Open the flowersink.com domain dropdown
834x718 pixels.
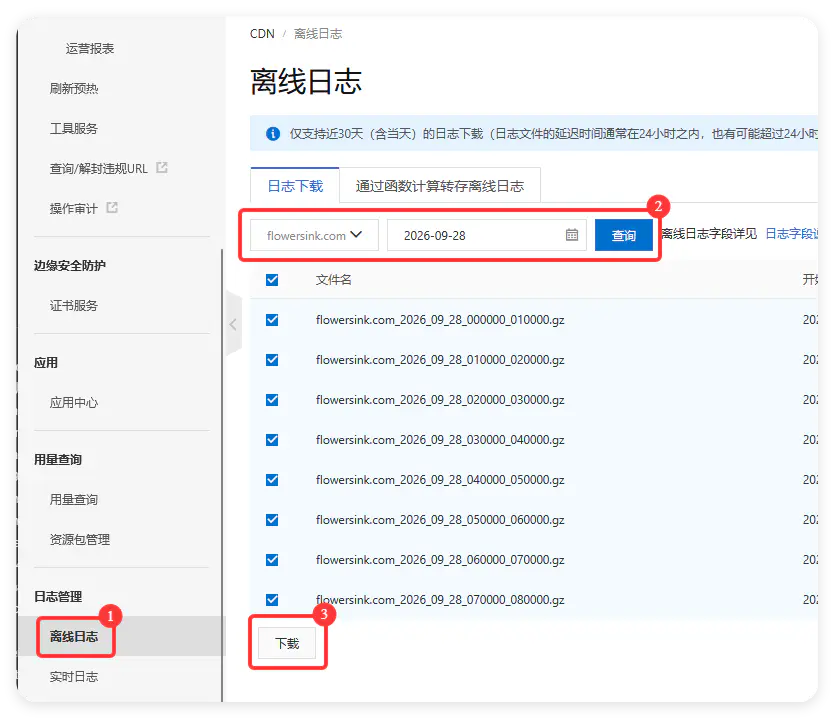[314, 235]
